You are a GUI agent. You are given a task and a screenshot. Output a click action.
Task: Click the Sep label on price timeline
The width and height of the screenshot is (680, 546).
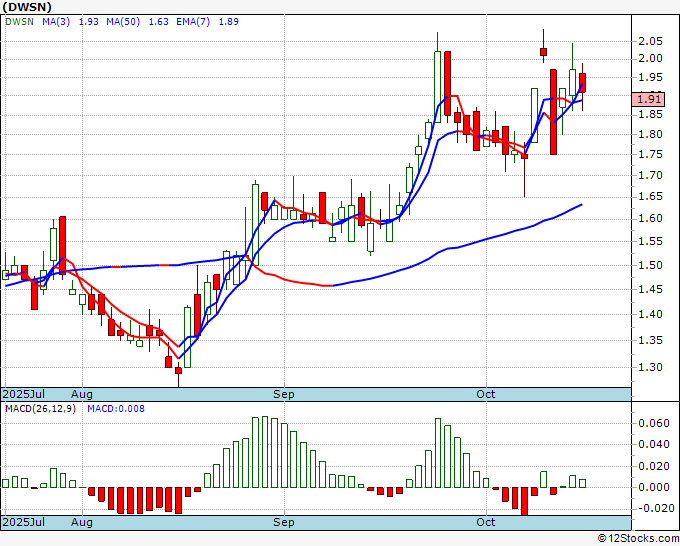[x=284, y=394]
